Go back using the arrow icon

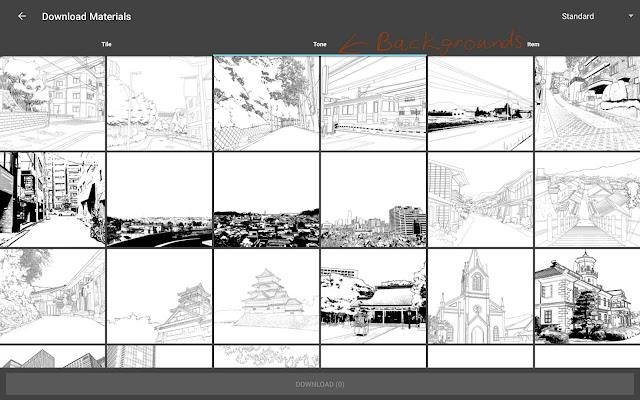tap(22, 16)
